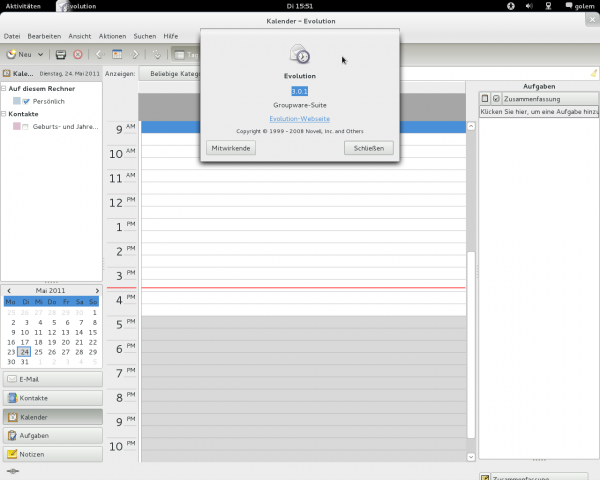Click the Notizen memo icon

12,454
